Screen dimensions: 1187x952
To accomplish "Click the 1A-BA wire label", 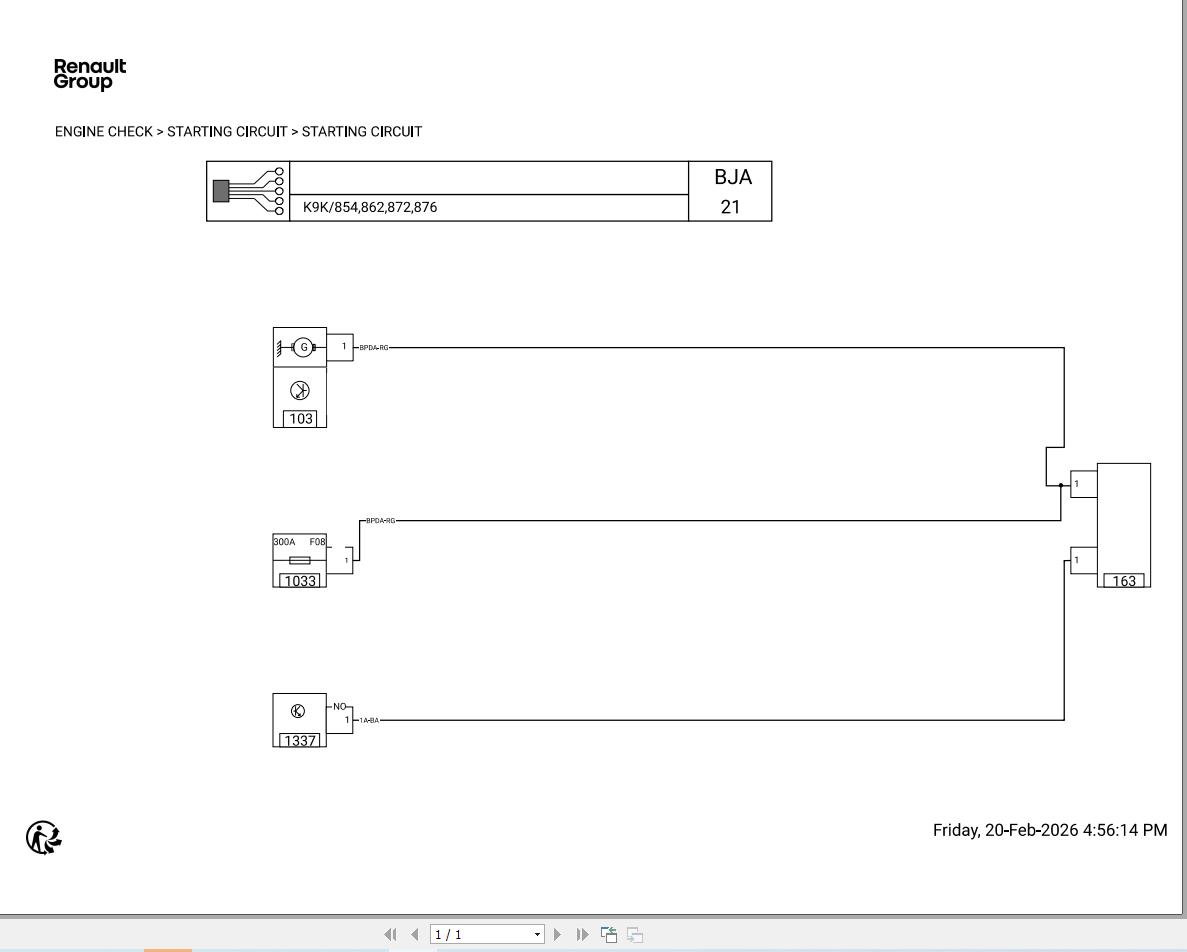I will point(369,720).
